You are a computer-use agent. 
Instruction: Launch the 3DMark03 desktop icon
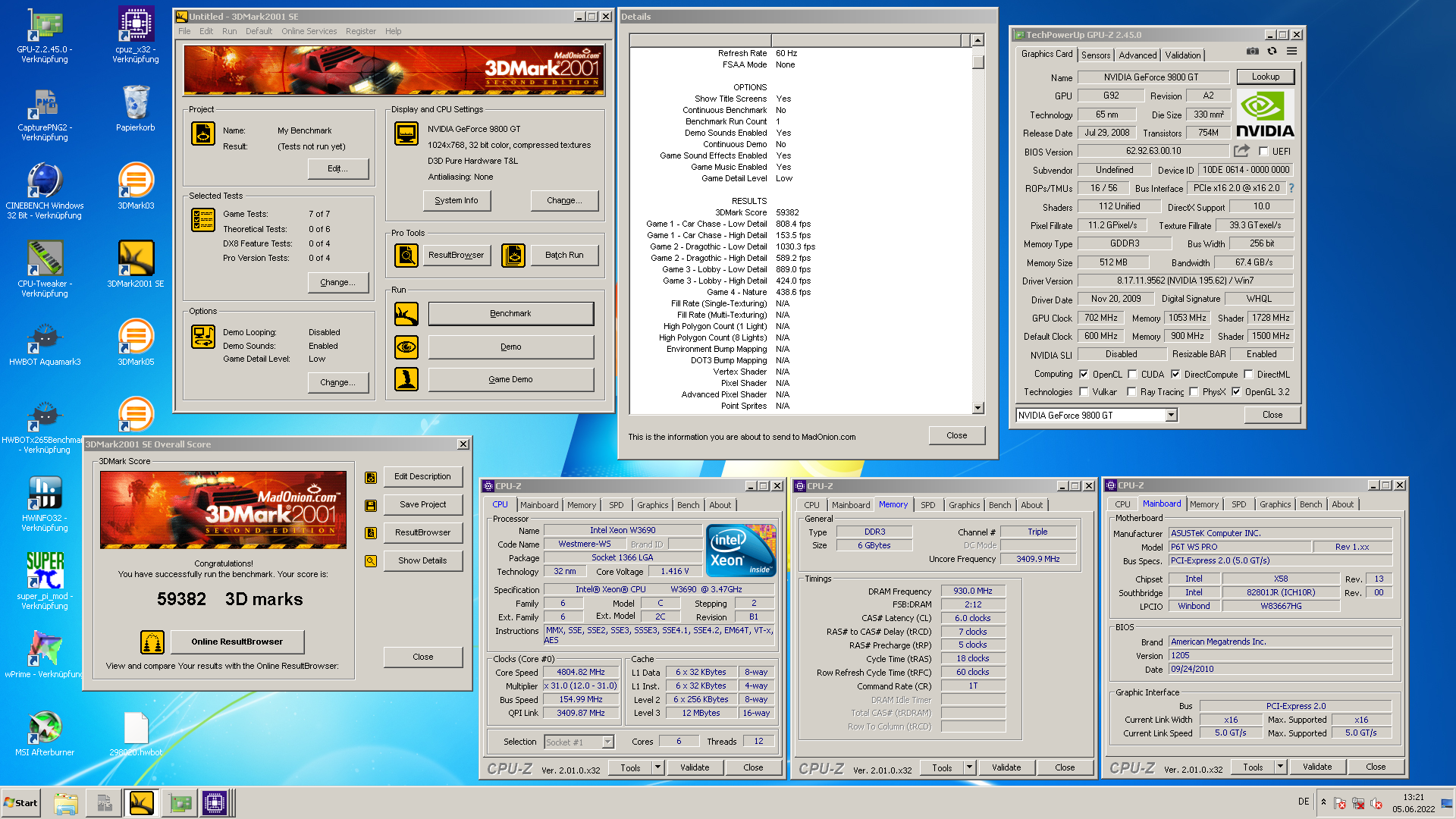[x=136, y=187]
